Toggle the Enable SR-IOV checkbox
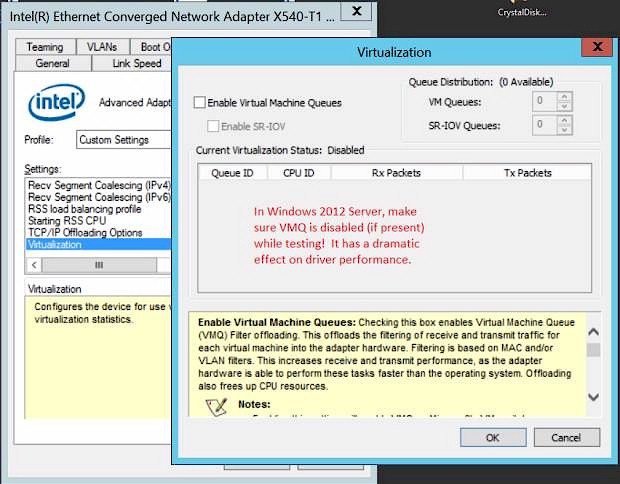The width and height of the screenshot is (620, 484). point(213,126)
